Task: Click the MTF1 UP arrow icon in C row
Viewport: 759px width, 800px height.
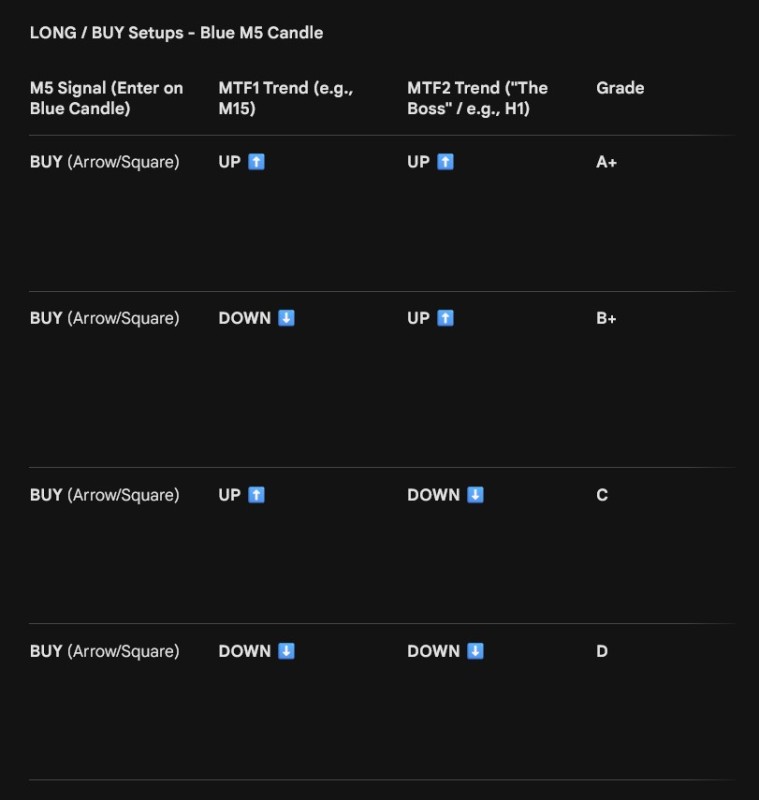Action: [256, 495]
